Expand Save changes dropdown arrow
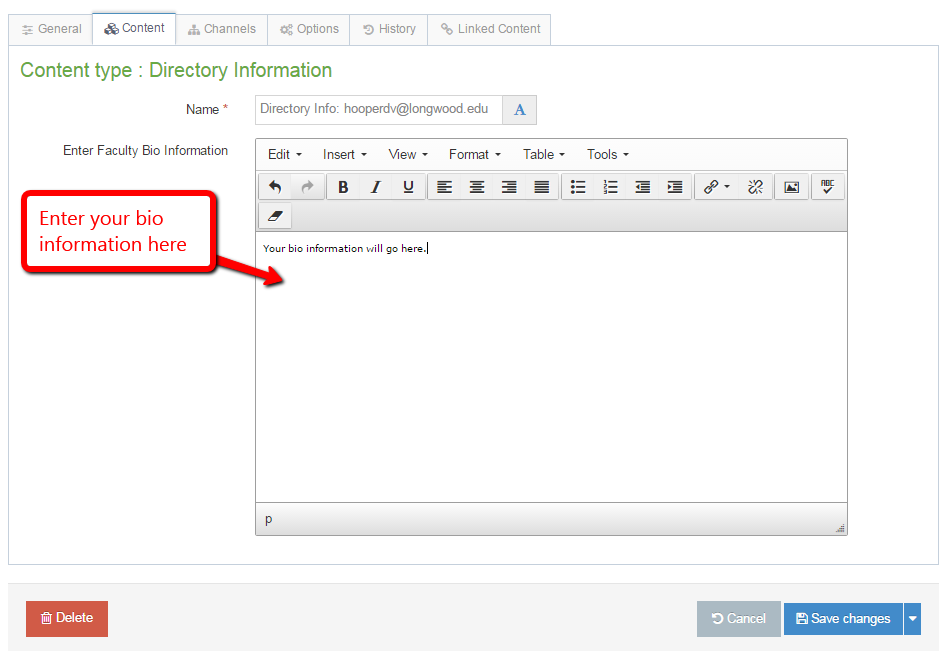 coord(913,618)
